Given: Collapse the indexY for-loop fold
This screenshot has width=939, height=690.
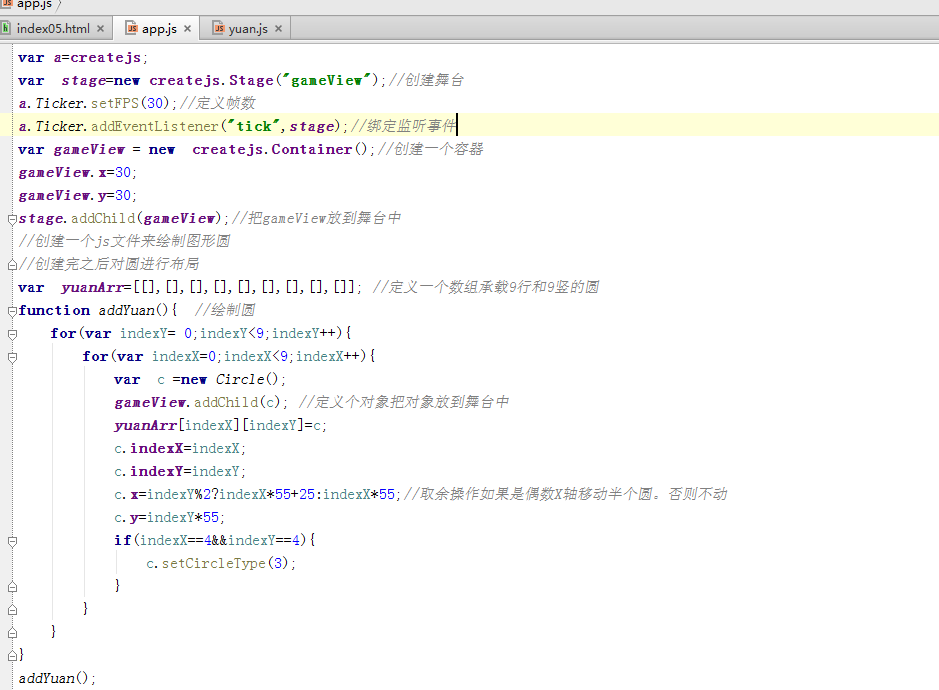Looking at the screenshot, I should pyautogui.click(x=12, y=334).
